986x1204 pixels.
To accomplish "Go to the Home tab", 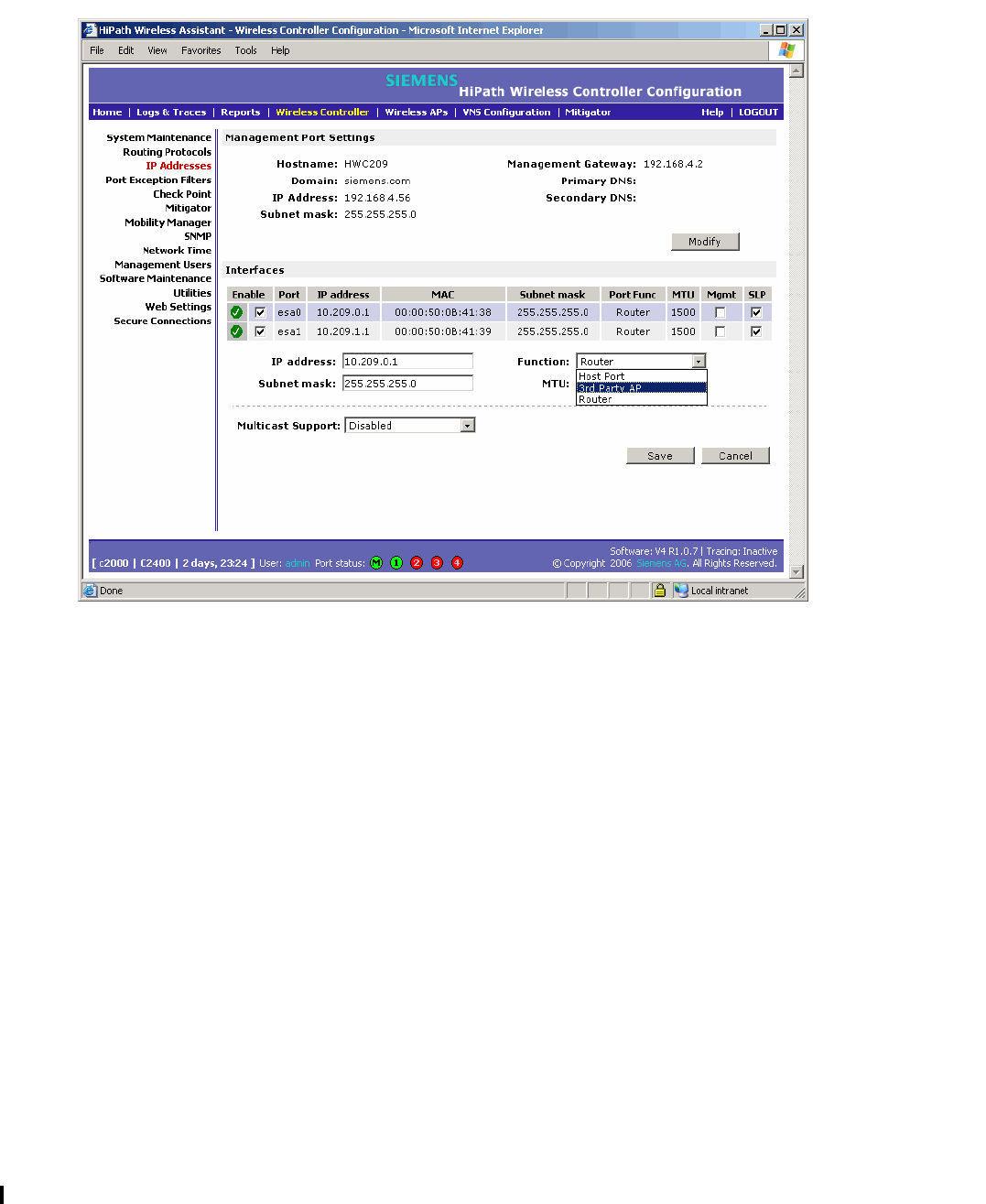I will [x=107, y=113].
